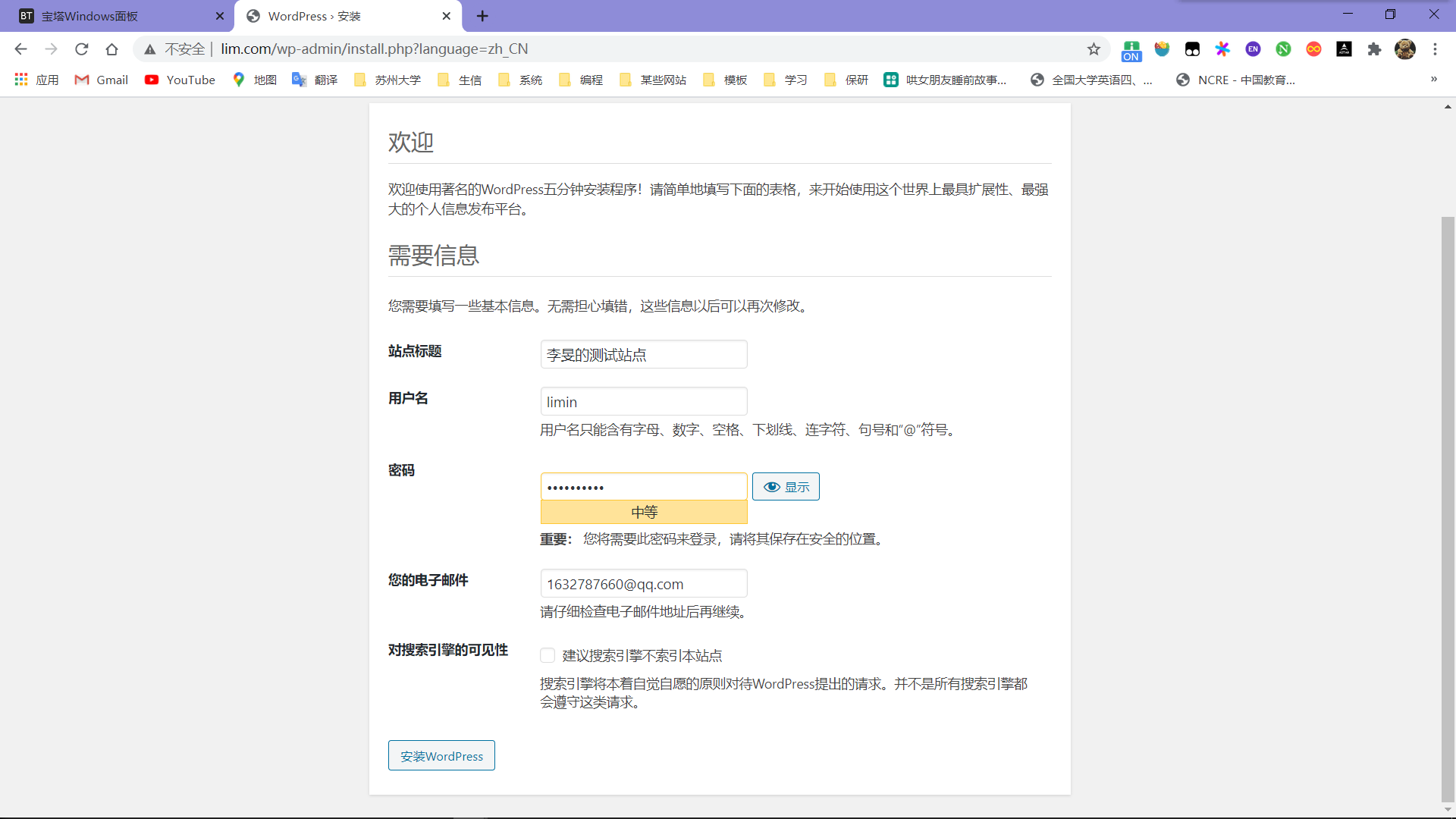
Task: Open the 地图 maps bookmark
Action: tap(255, 80)
